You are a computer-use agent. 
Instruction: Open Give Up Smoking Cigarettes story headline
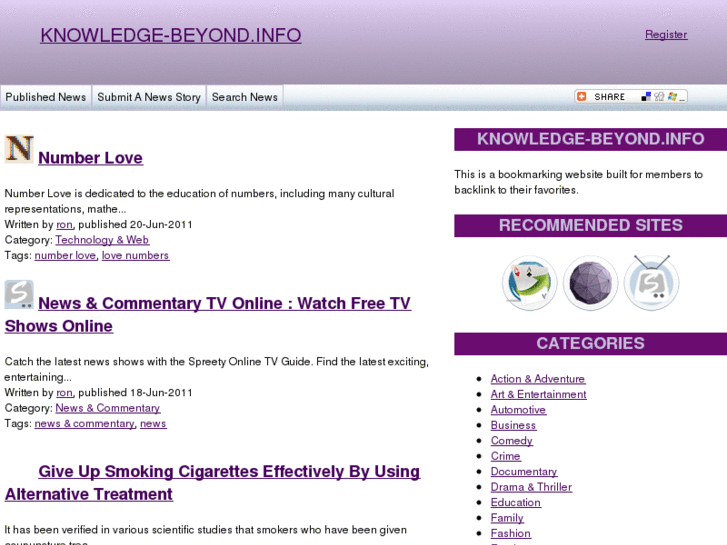click(x=212, y=483)
